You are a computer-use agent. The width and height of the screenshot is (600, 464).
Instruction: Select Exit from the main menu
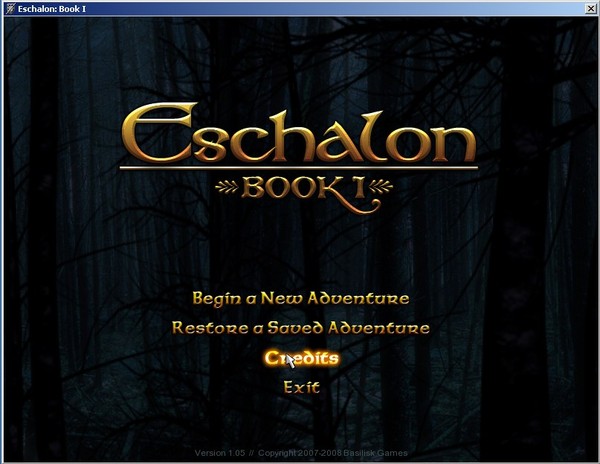[302, 387]
